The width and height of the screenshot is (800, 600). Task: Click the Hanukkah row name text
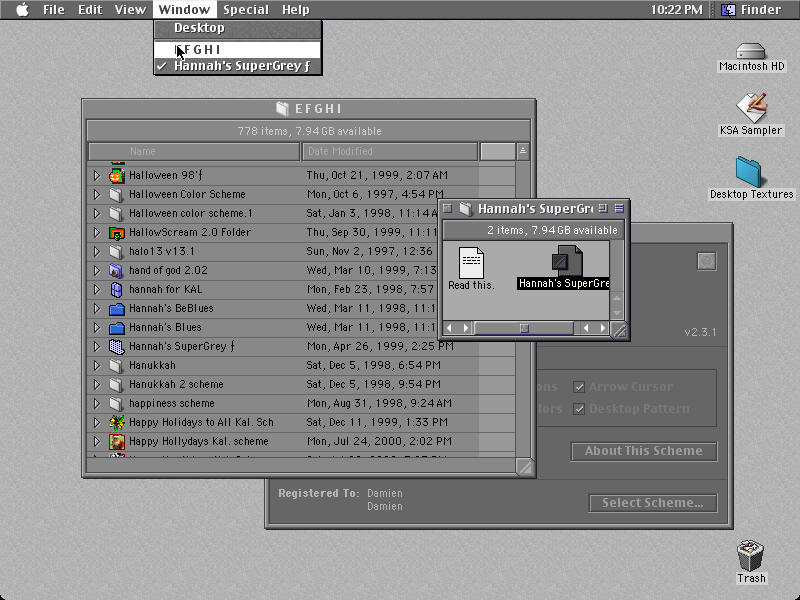point(152,366)
